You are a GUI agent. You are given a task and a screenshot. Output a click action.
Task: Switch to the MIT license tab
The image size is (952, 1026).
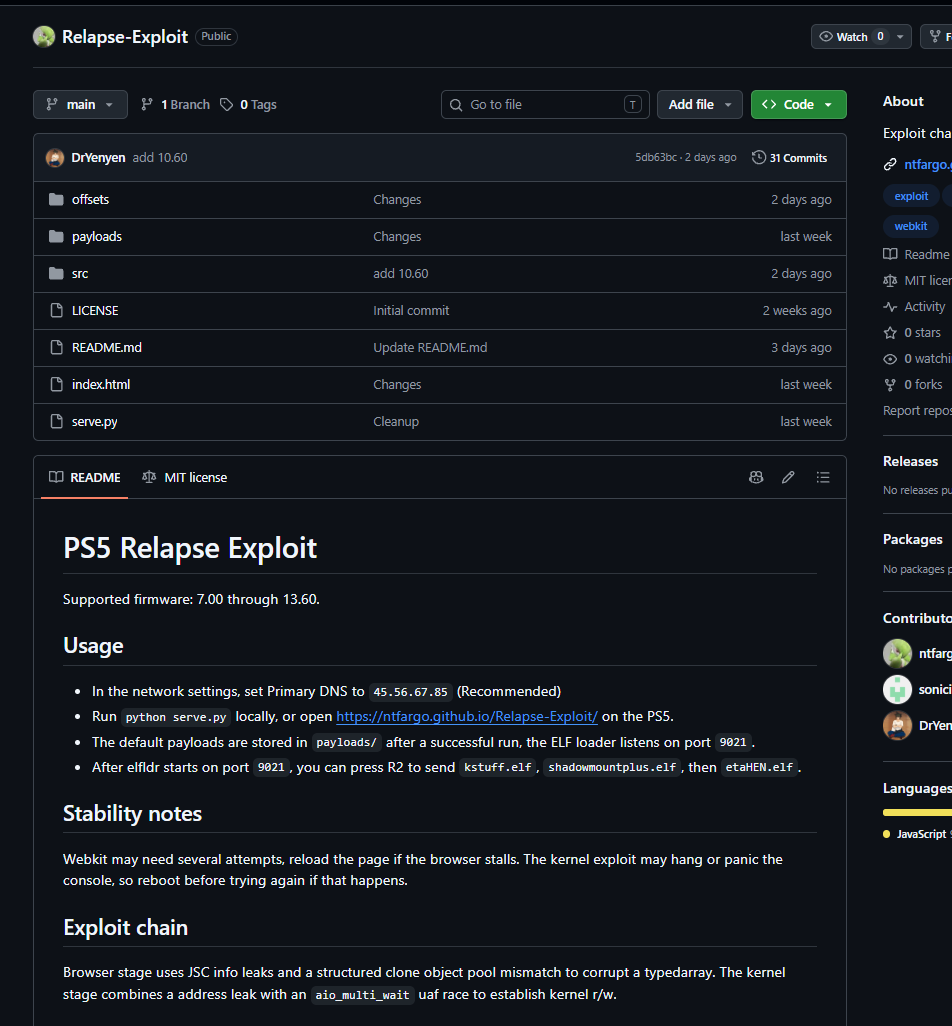185,478
